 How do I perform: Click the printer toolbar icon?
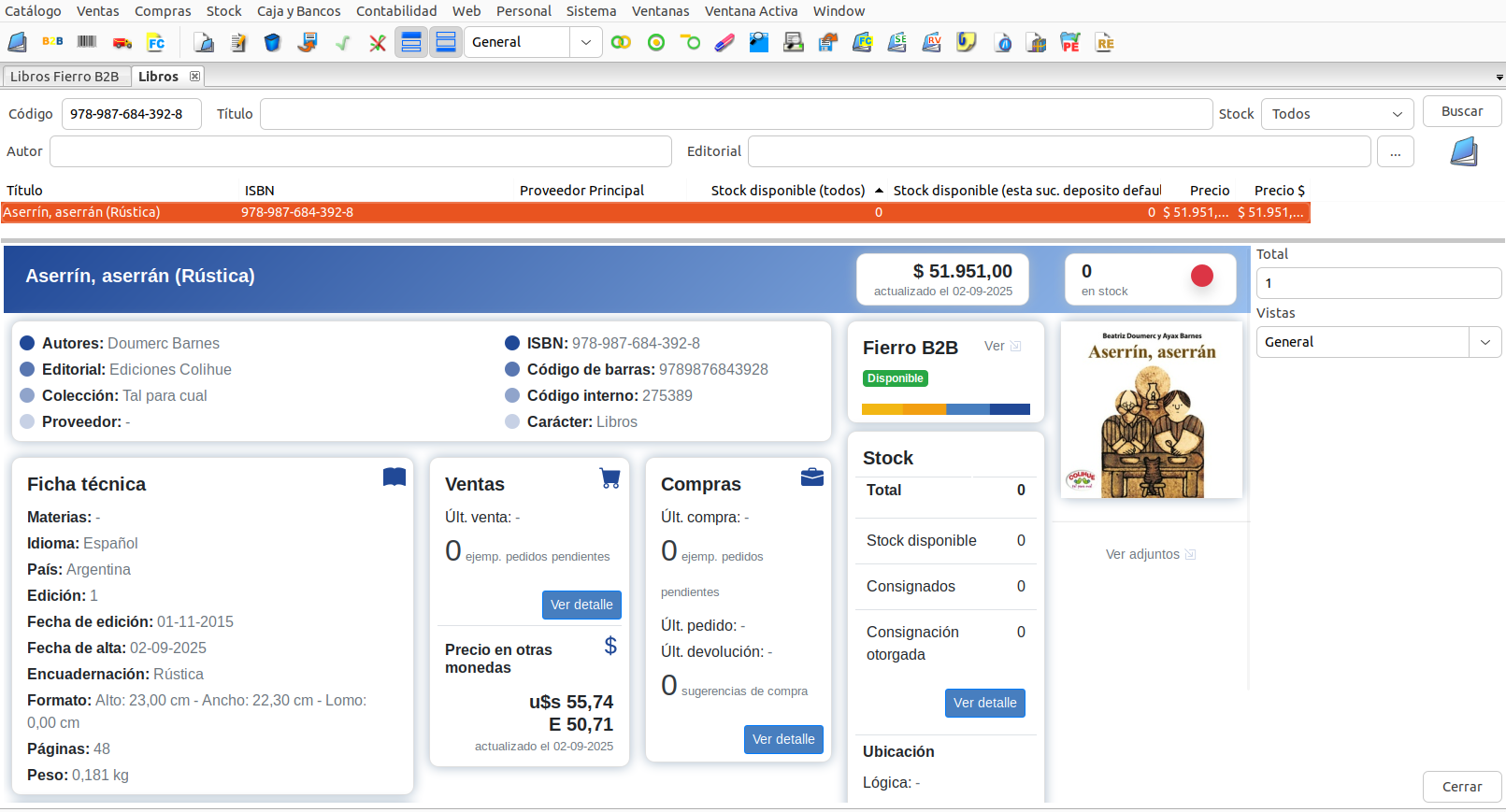tap(794, 42)
